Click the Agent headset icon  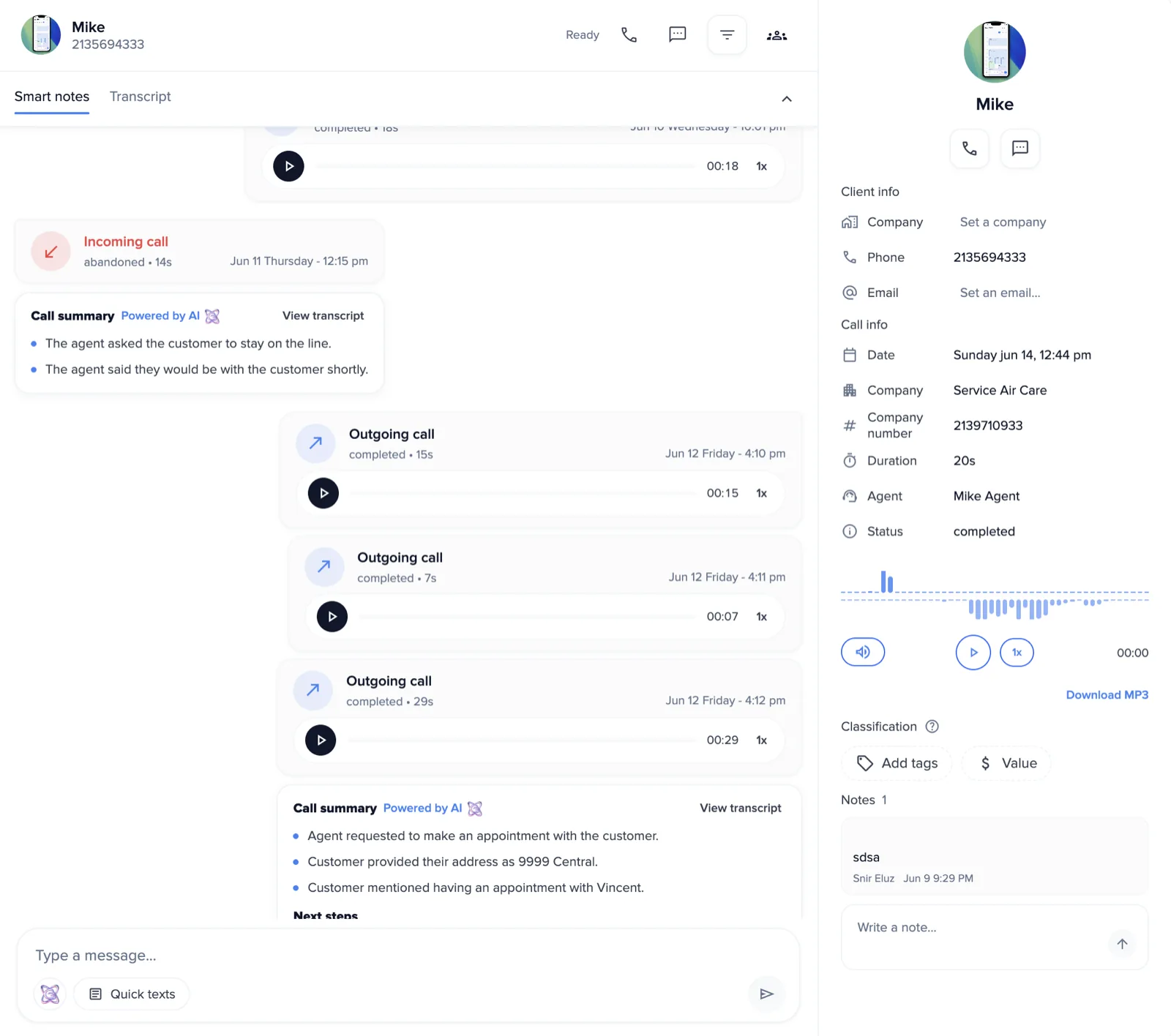849,496
